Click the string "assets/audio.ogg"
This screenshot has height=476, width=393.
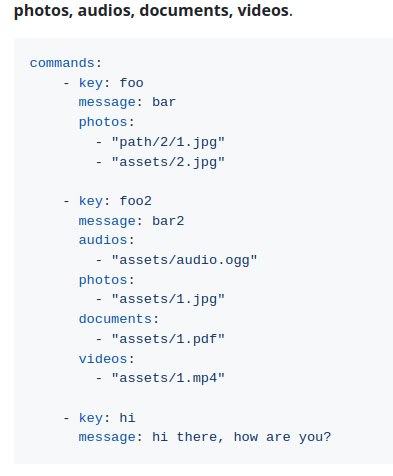(x=184, y=260)
